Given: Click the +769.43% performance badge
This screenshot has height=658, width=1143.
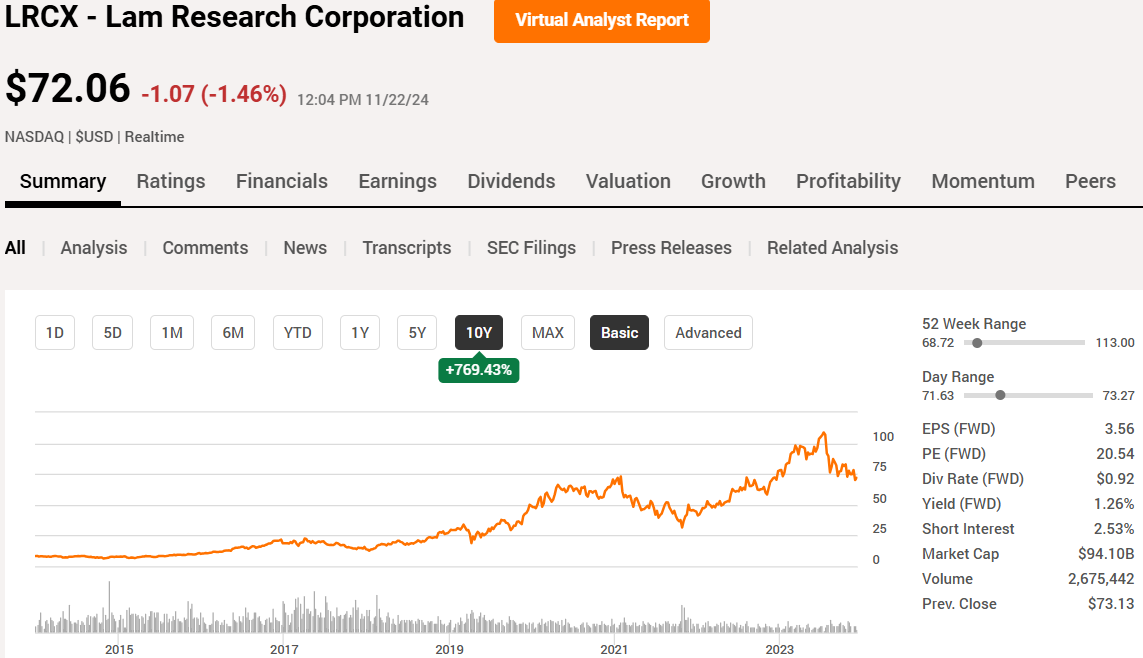Looking at the screenshot, I should pyautogui.click(x=478, y=370).
